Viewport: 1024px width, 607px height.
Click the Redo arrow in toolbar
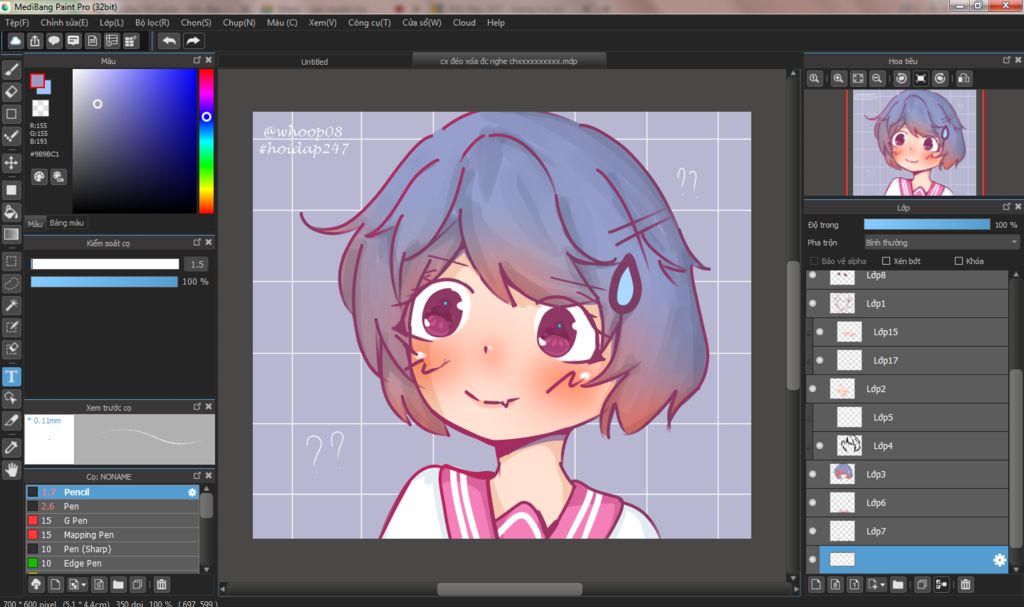(x=193, y=41)
